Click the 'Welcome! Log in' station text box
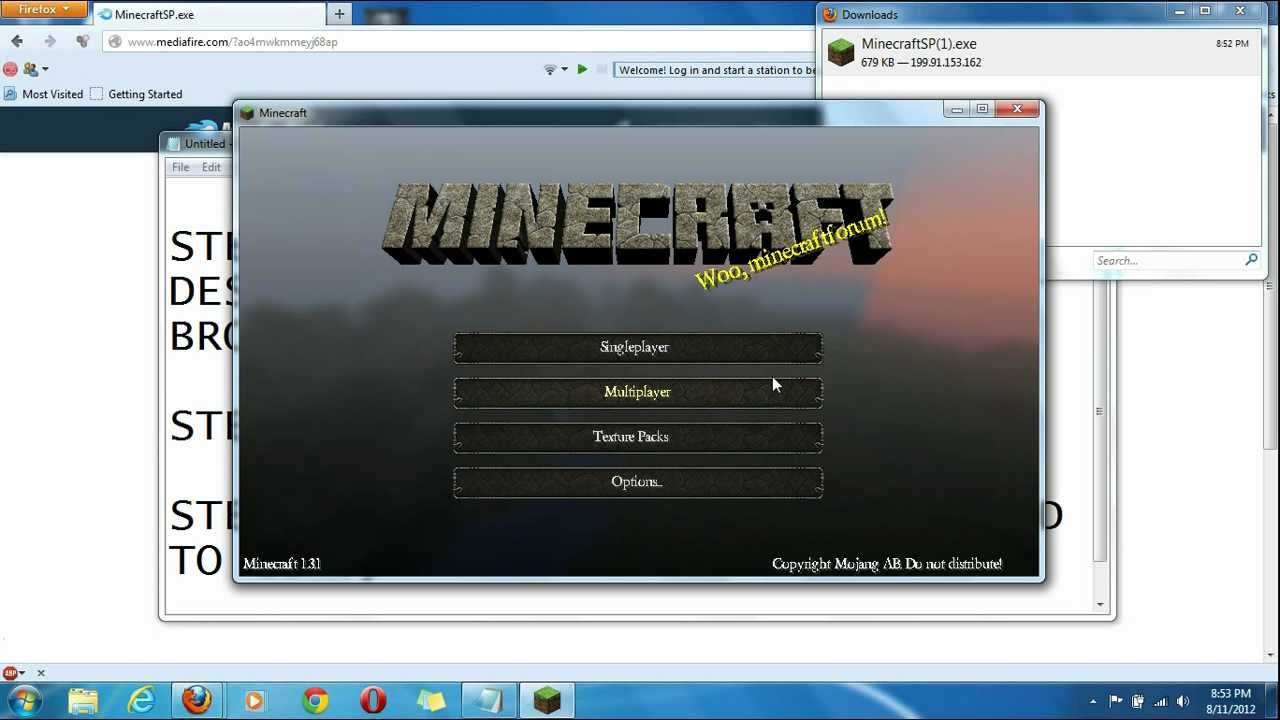Viewport: 1280px width, 720px height. point(716,70)
